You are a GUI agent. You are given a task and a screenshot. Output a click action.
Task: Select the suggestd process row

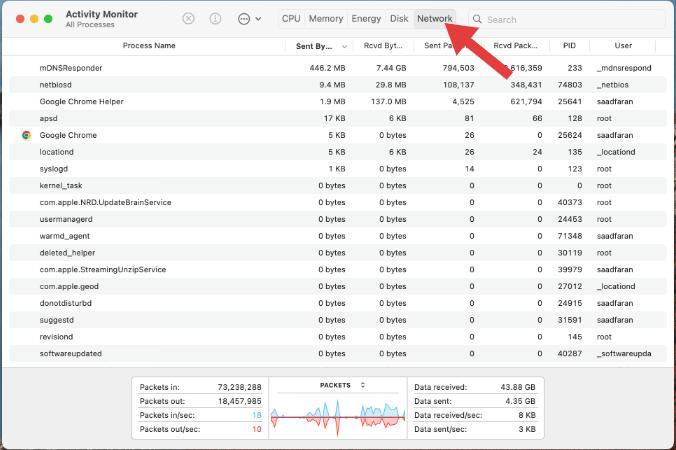point(338,320)
